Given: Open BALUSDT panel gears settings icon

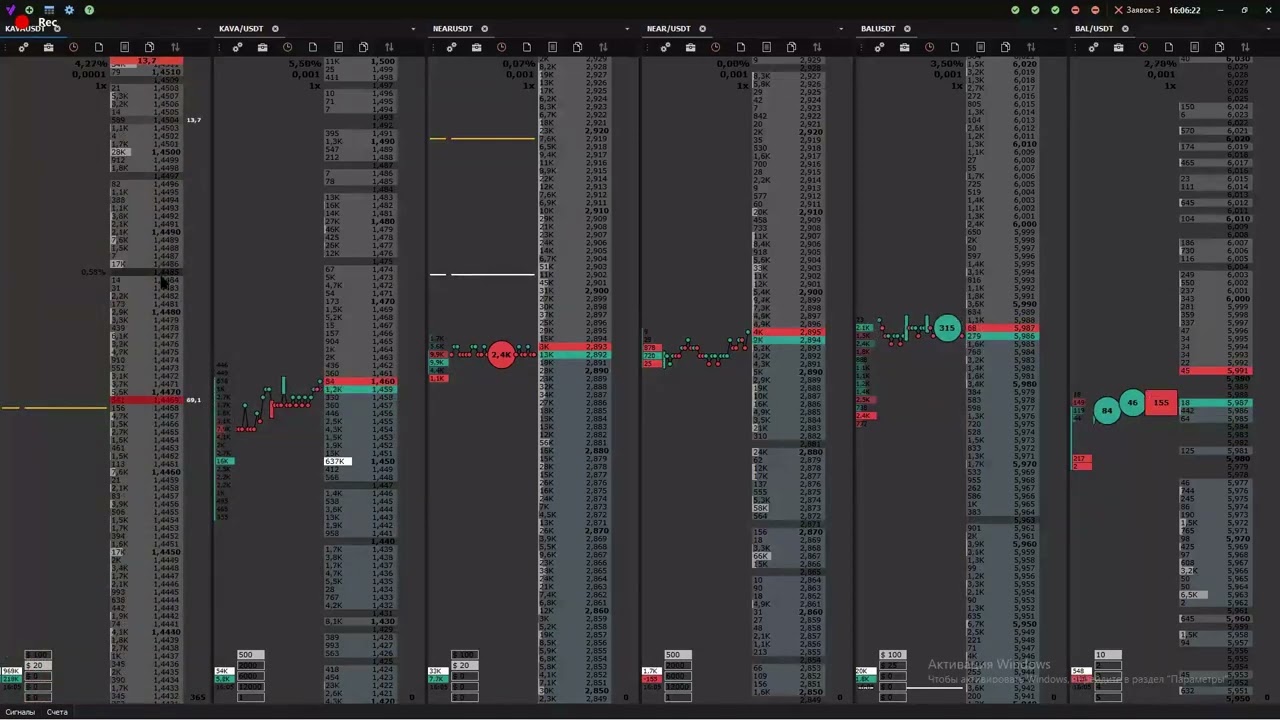Looking at the screenshot, I should (879, 47).
